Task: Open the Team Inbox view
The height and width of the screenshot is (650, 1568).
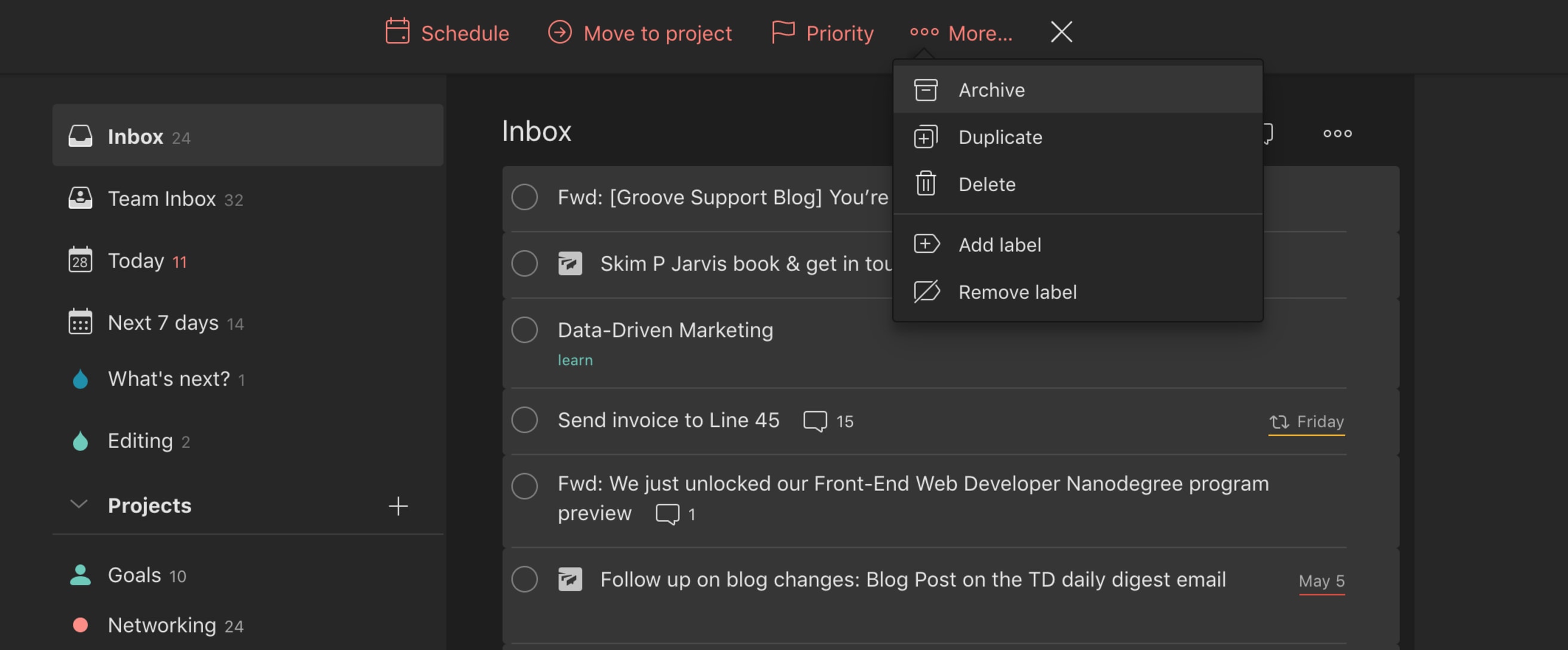Action: point(161,199)
